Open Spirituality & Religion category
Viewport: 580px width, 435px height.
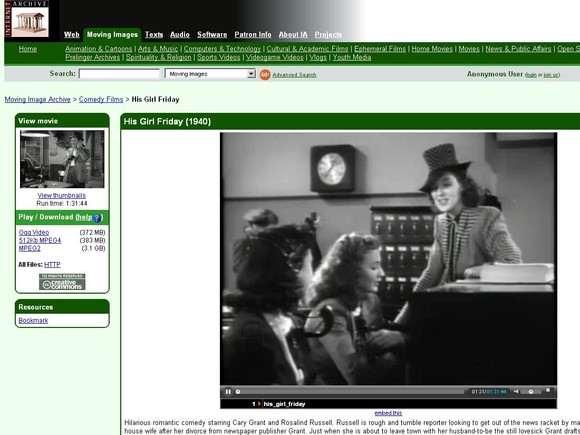159,57
